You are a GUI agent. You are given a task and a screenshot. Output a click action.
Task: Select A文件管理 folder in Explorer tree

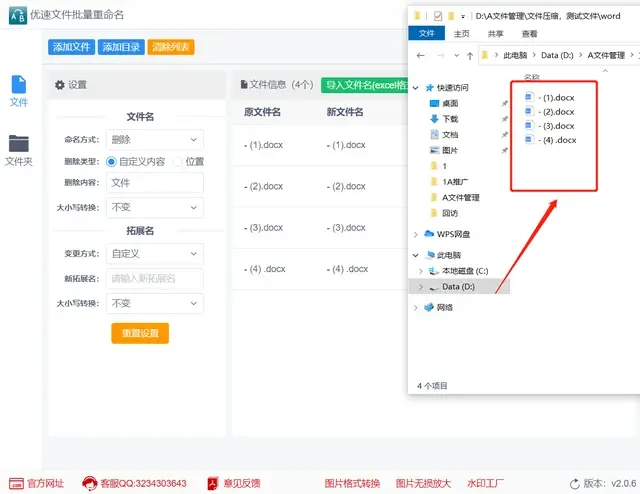pos(460,198)
